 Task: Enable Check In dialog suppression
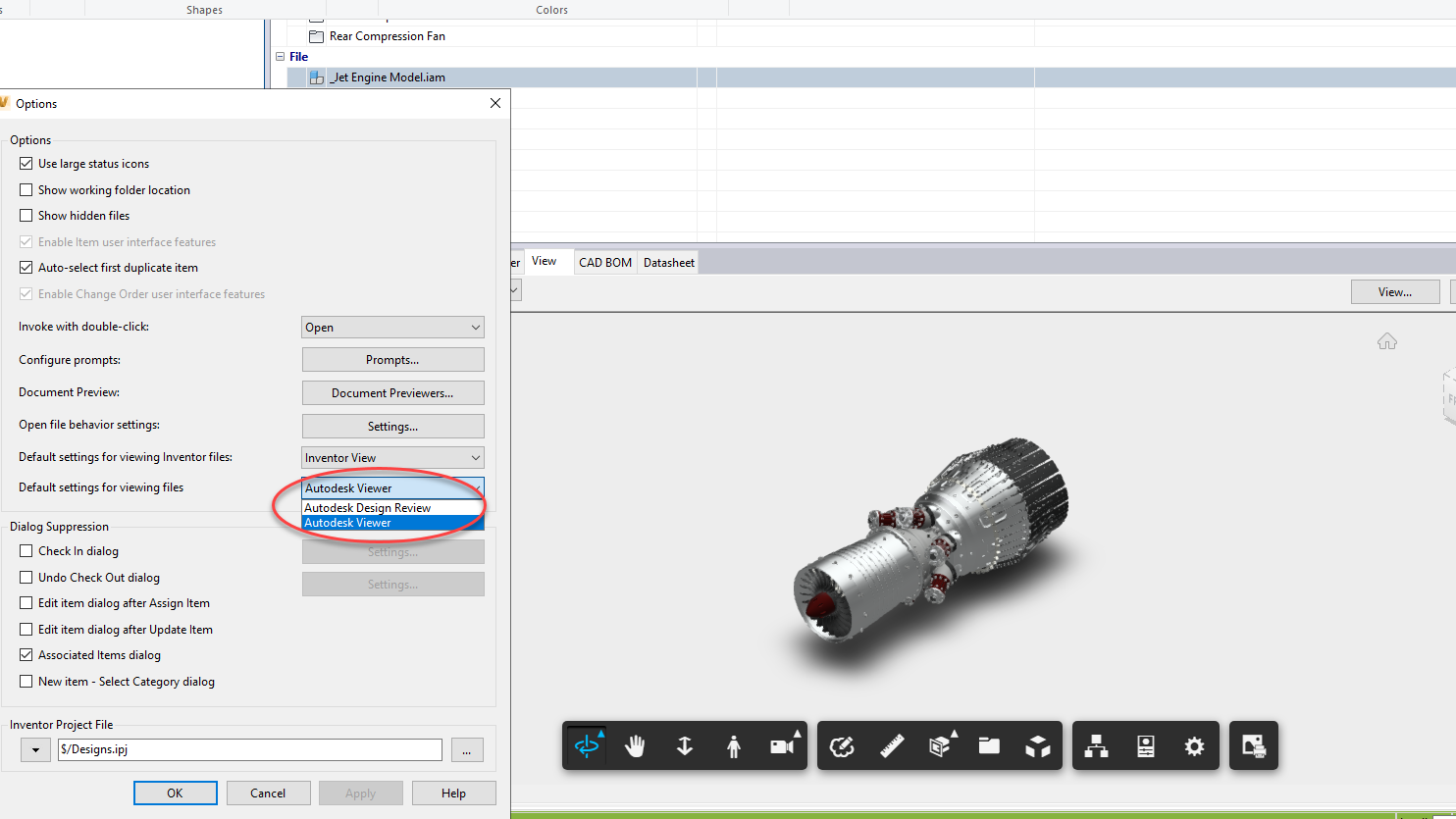[26, 551]
